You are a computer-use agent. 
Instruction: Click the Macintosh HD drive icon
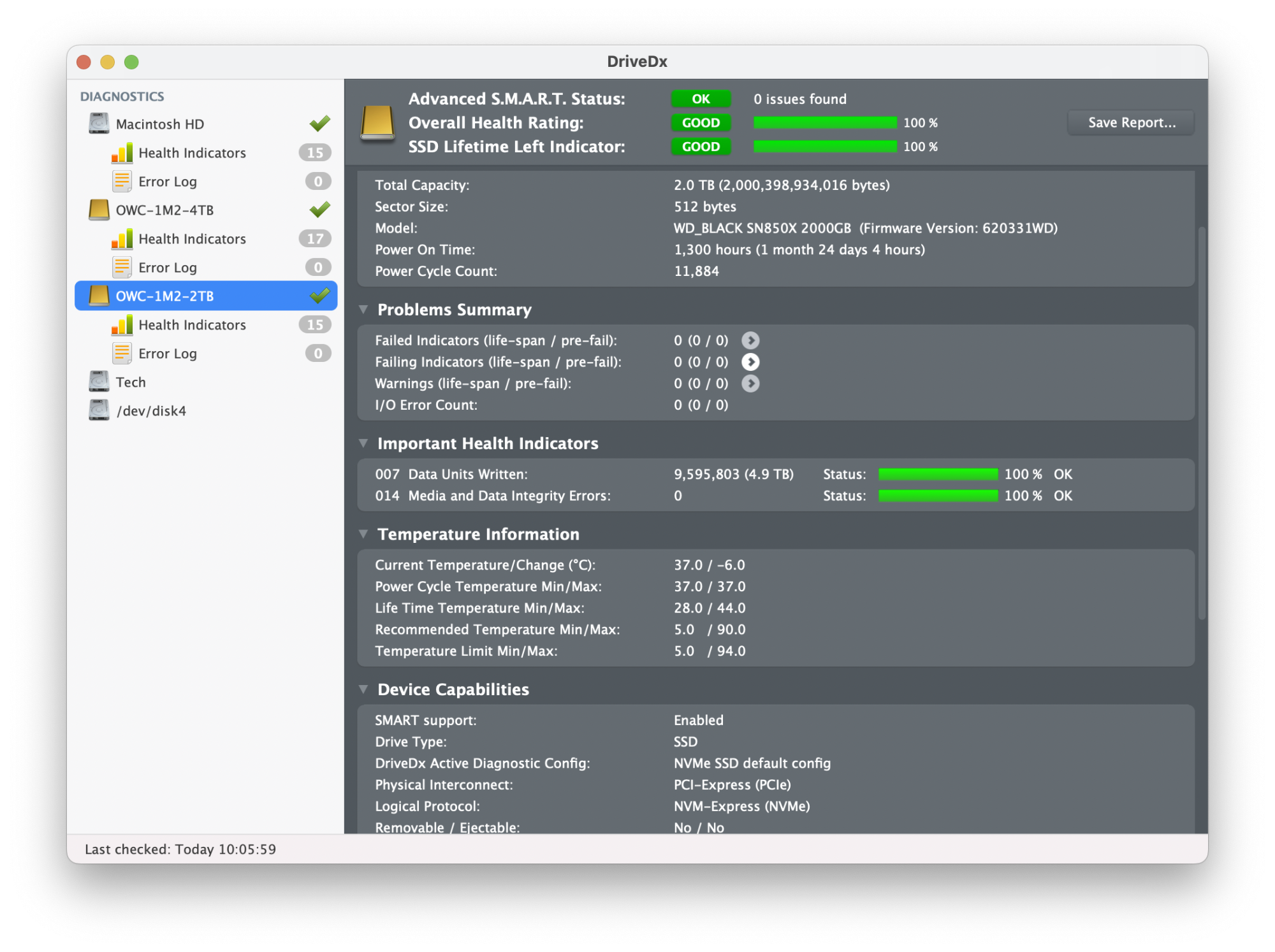click(x=99, y=124)
